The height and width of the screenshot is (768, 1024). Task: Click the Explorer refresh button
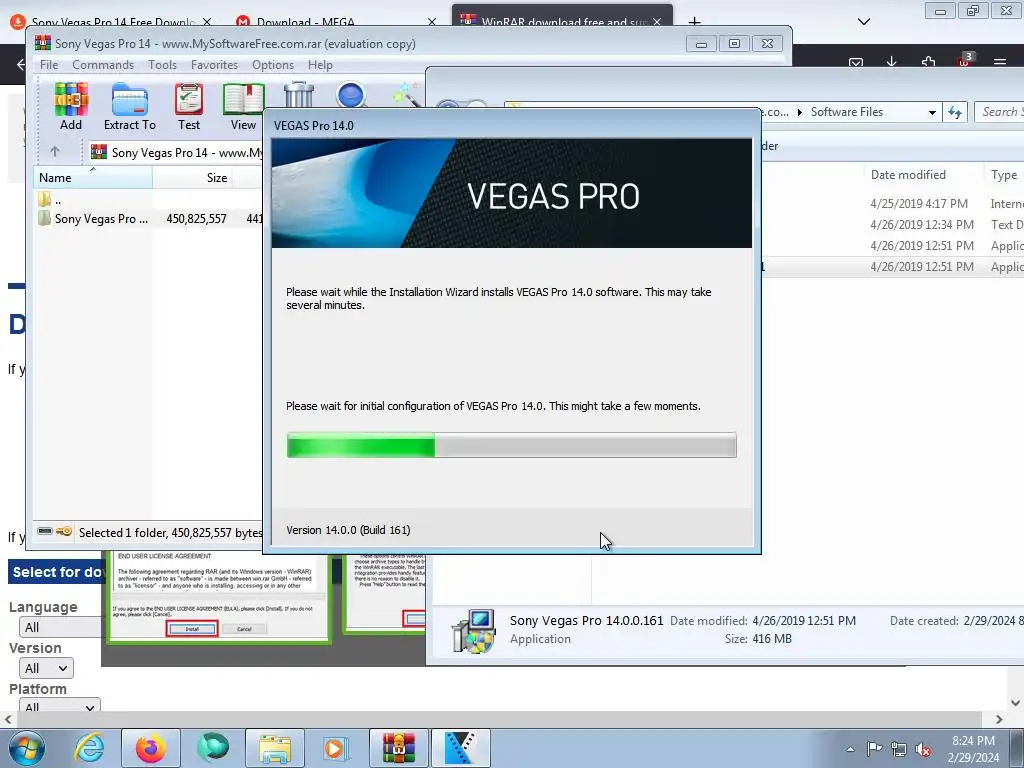coord(955,112)
